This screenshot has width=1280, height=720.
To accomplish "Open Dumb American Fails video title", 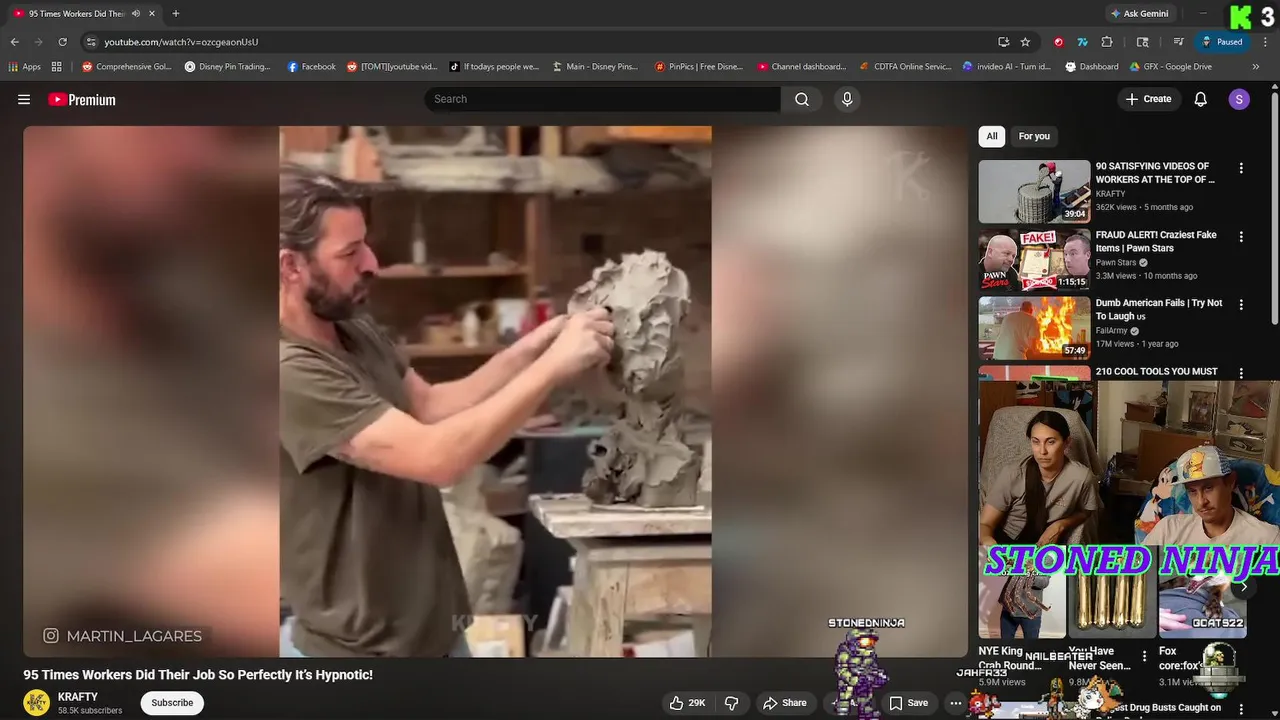I will point(1159,310).
